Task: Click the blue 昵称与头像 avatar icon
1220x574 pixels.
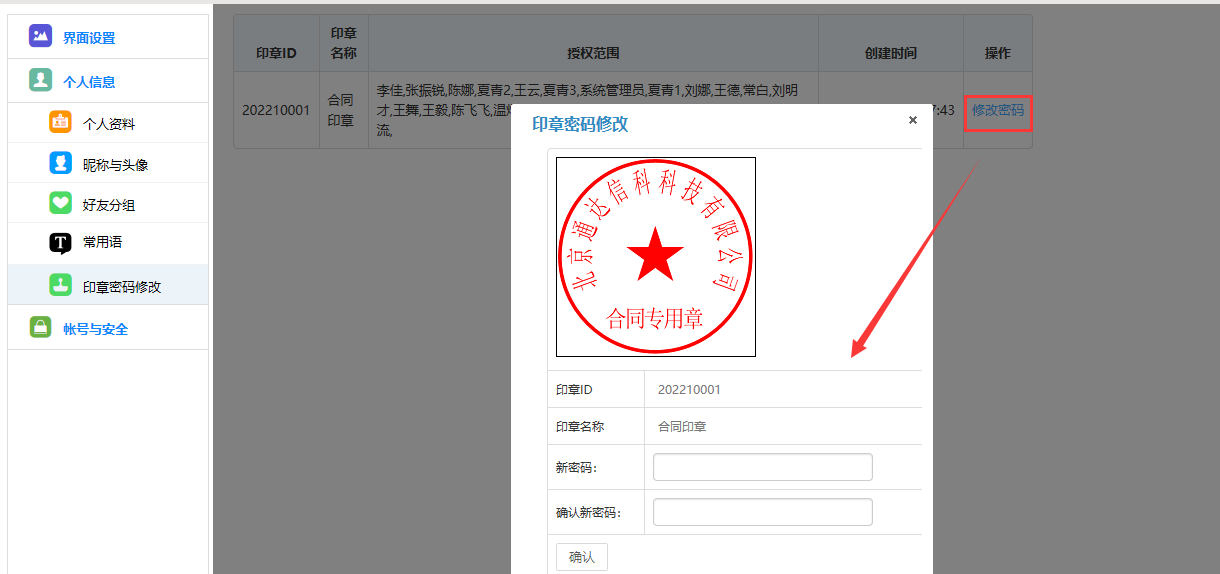Action: pos(60,164)
